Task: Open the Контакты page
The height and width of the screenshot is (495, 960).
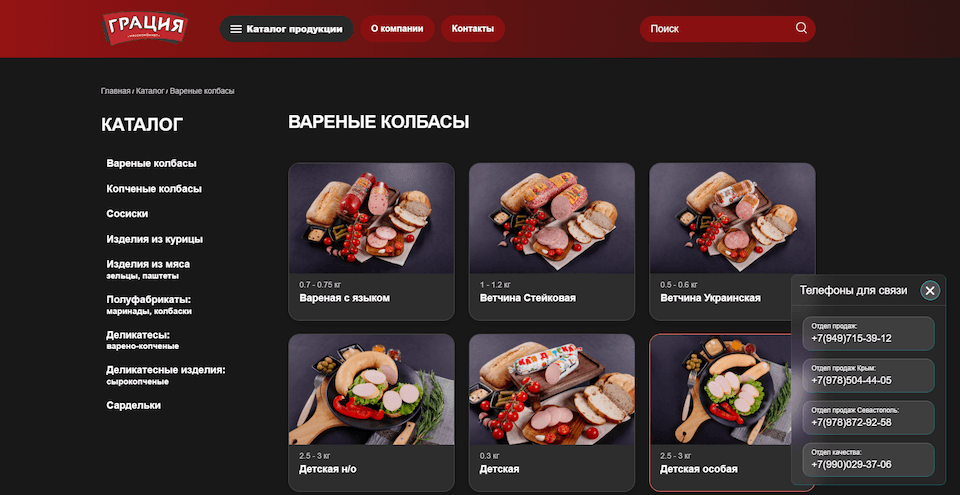Action: pos(473,29)
